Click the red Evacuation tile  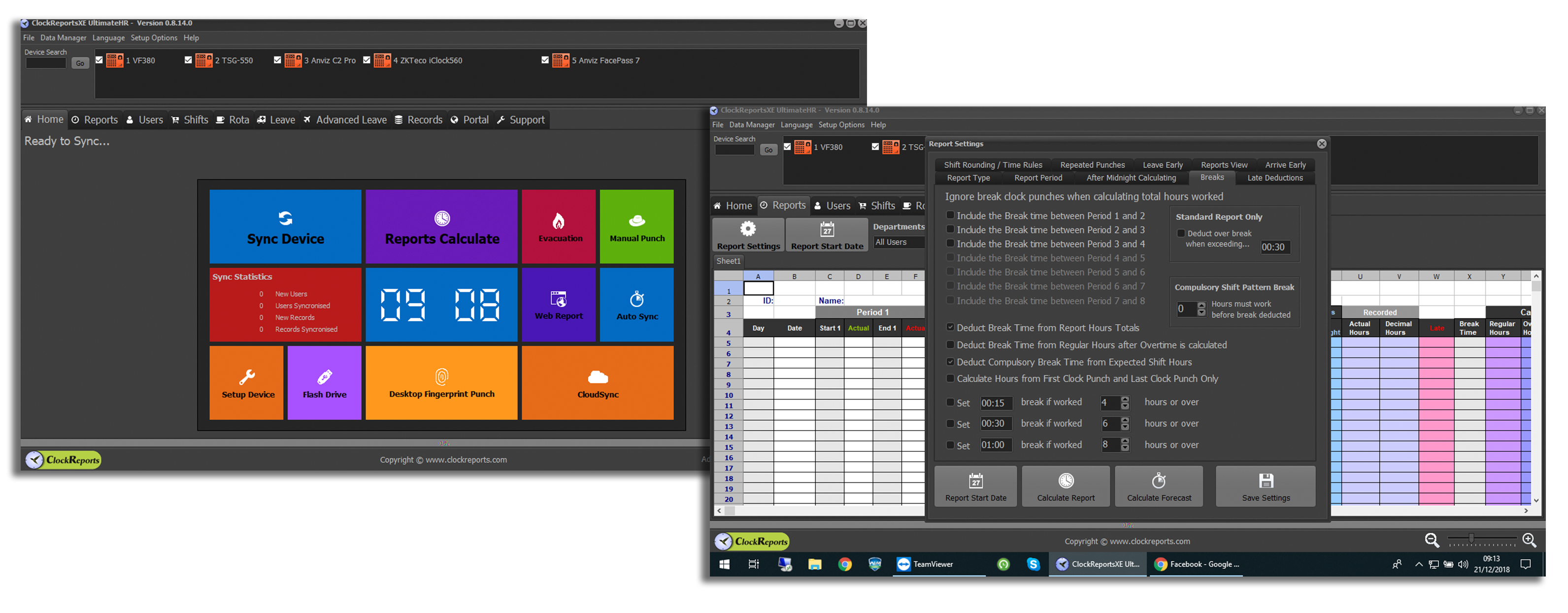[558, 227]
